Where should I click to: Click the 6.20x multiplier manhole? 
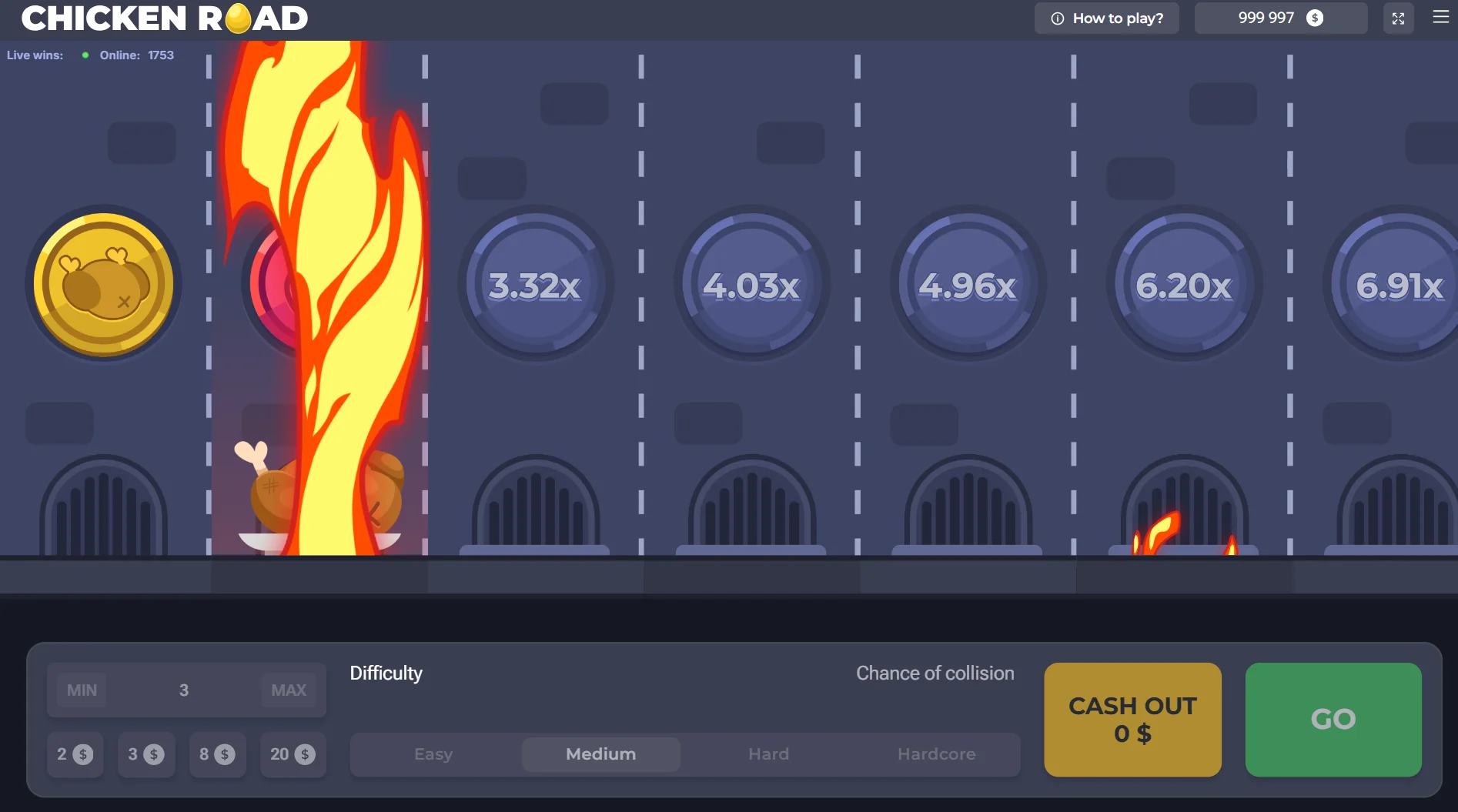pos(1185,284)
